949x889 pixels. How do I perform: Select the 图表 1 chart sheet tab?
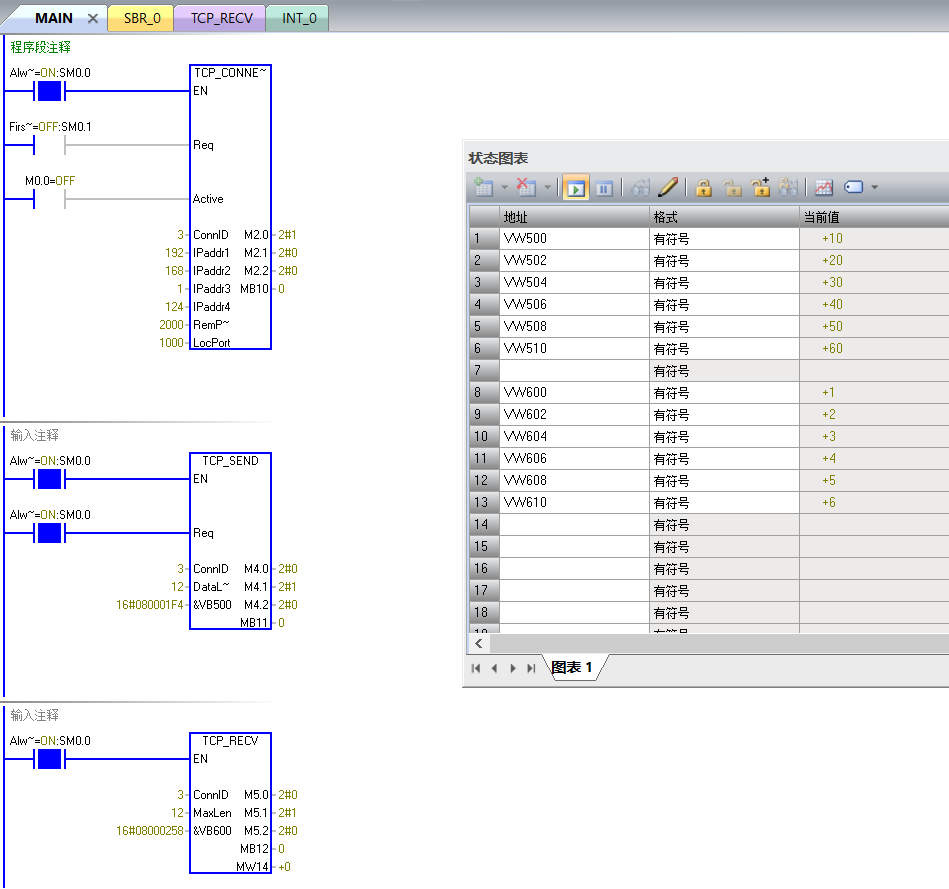coord(572,667)
